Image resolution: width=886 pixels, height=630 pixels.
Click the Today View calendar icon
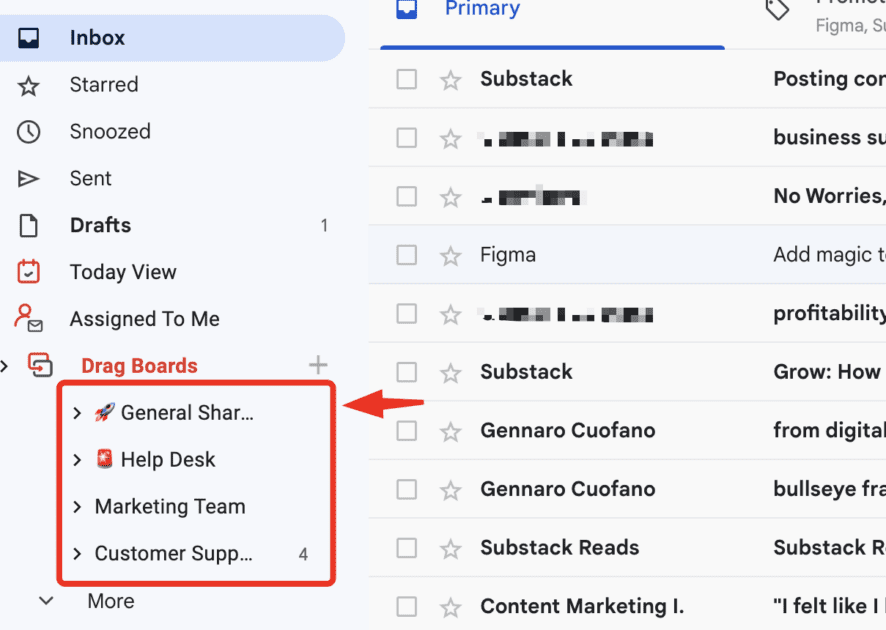pyautogui.click(x=28, y=272)
